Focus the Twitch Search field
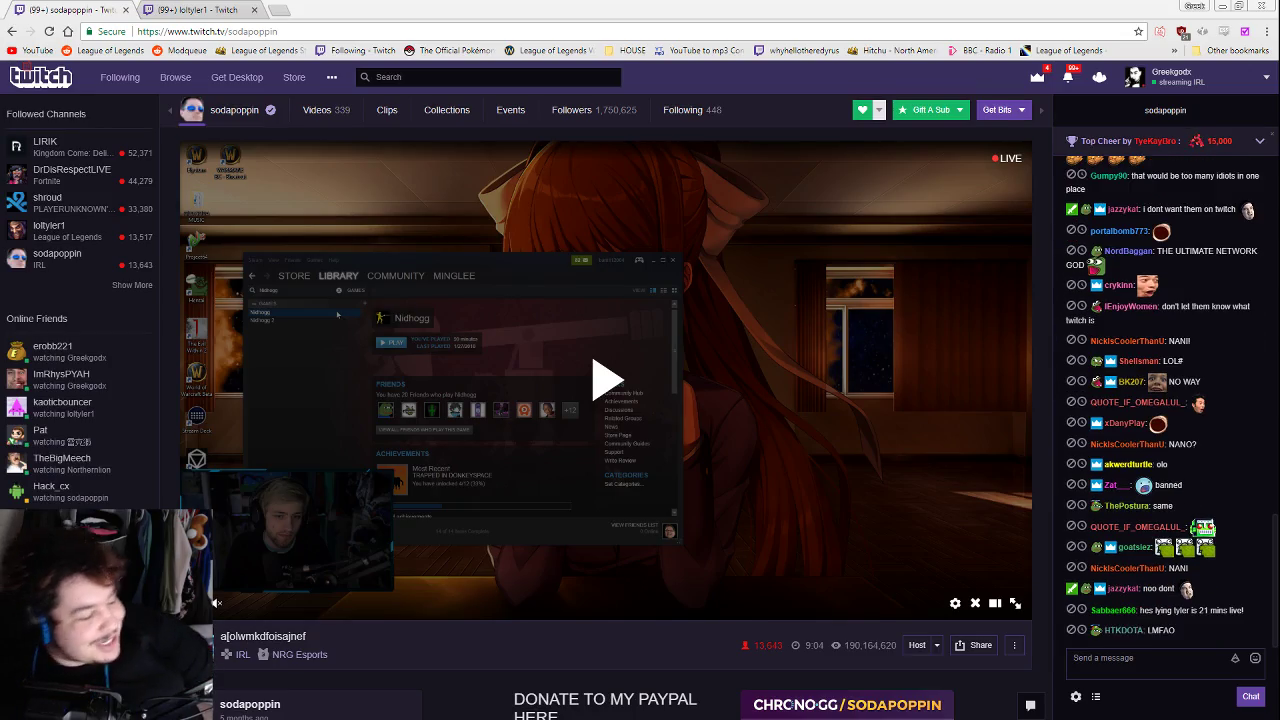 (x=488, y=77)
